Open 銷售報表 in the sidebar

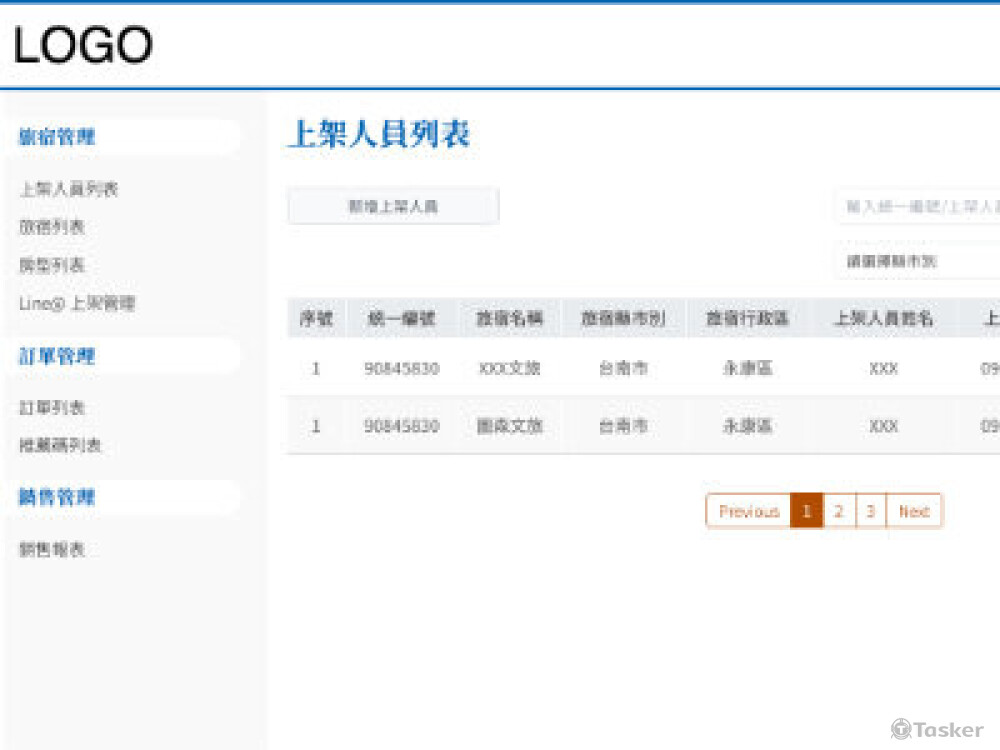coord(52,549)
